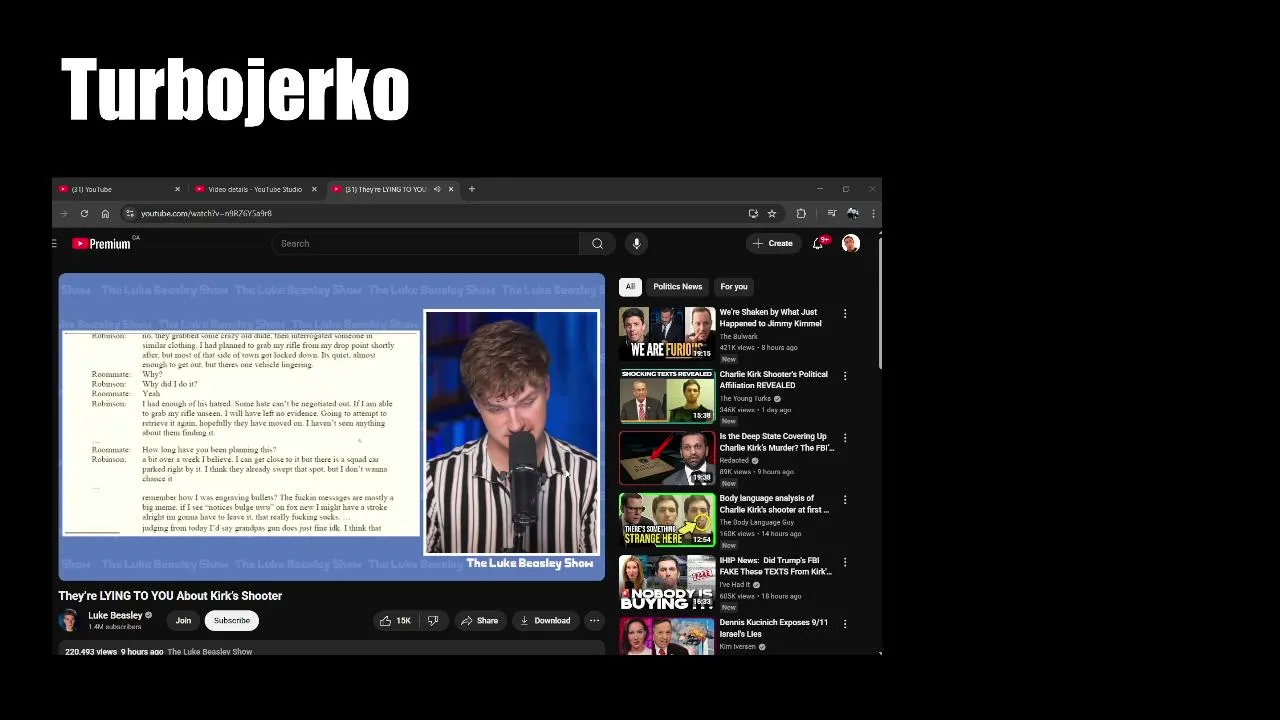Screen dimensions: 1280x720
Task: Click The Bulwark channel name
Action: 739,337
